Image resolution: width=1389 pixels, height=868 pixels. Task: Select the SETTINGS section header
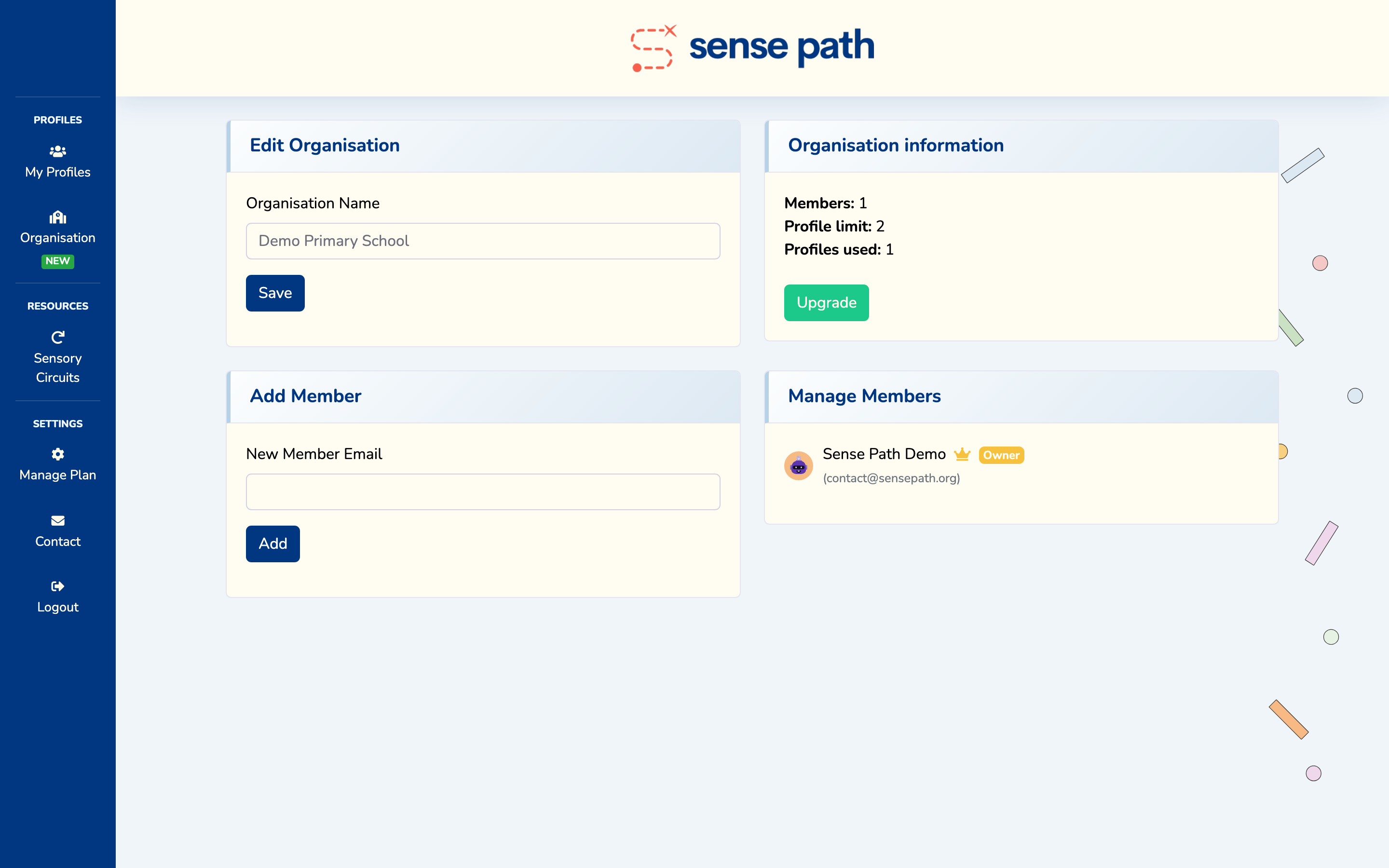click(x=57, y=423)
